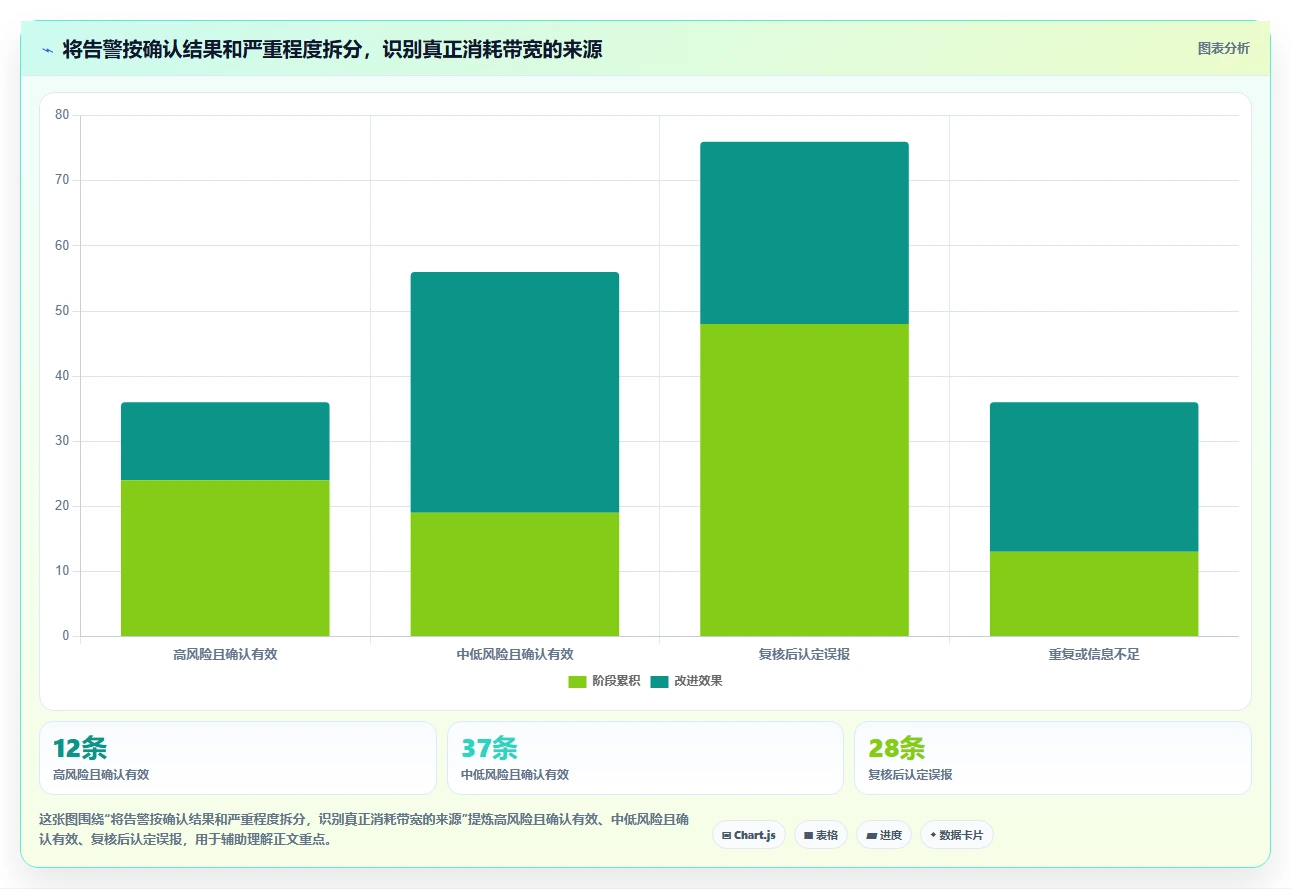This screenshot has height=889, width=1291.
Task: Click the y-axis value 80
Action: pyautogui.click(x=62, y=115)
